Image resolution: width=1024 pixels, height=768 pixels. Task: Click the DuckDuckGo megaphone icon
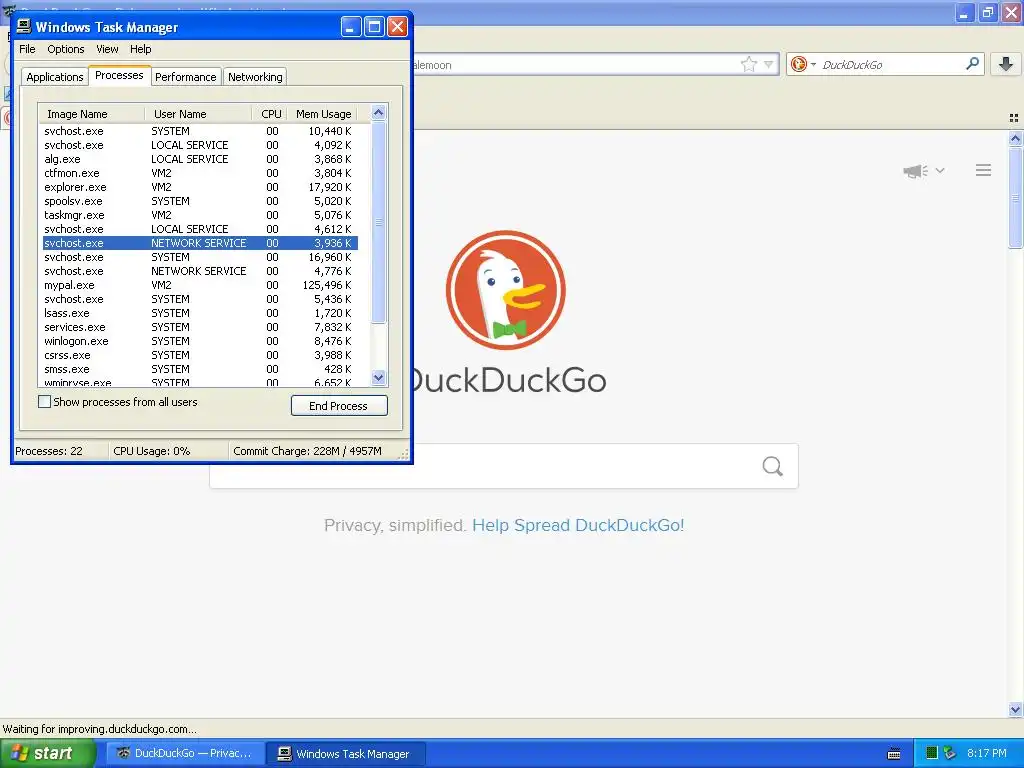tap(916, 171)
